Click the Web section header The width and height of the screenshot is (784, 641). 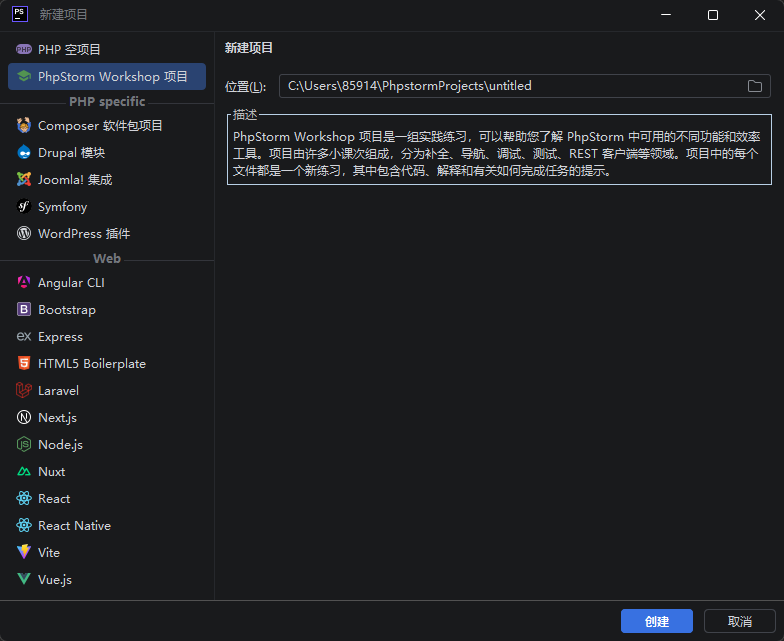click(107, 258)
